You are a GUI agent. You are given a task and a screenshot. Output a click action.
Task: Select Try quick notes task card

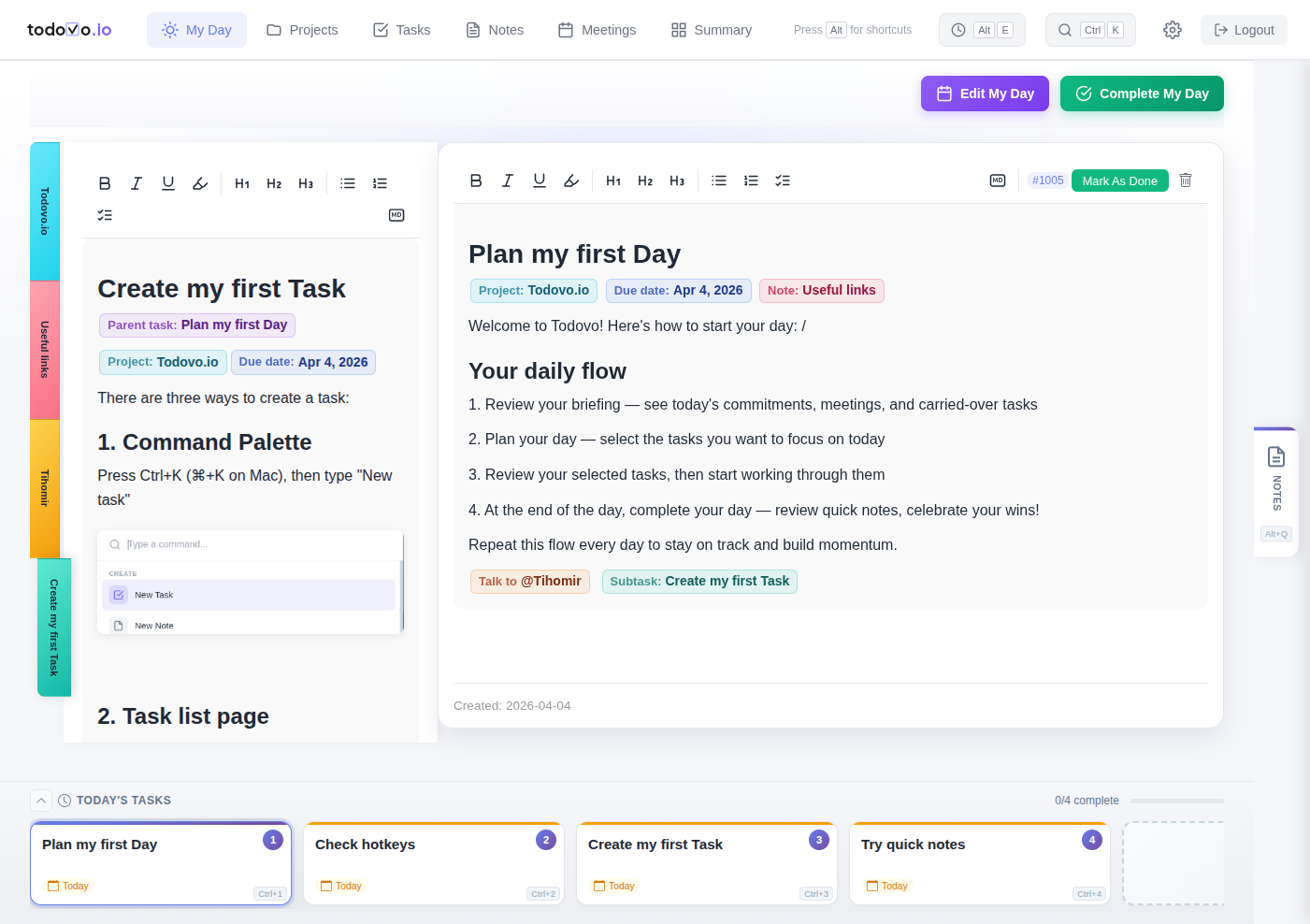[x=980, y=863]
